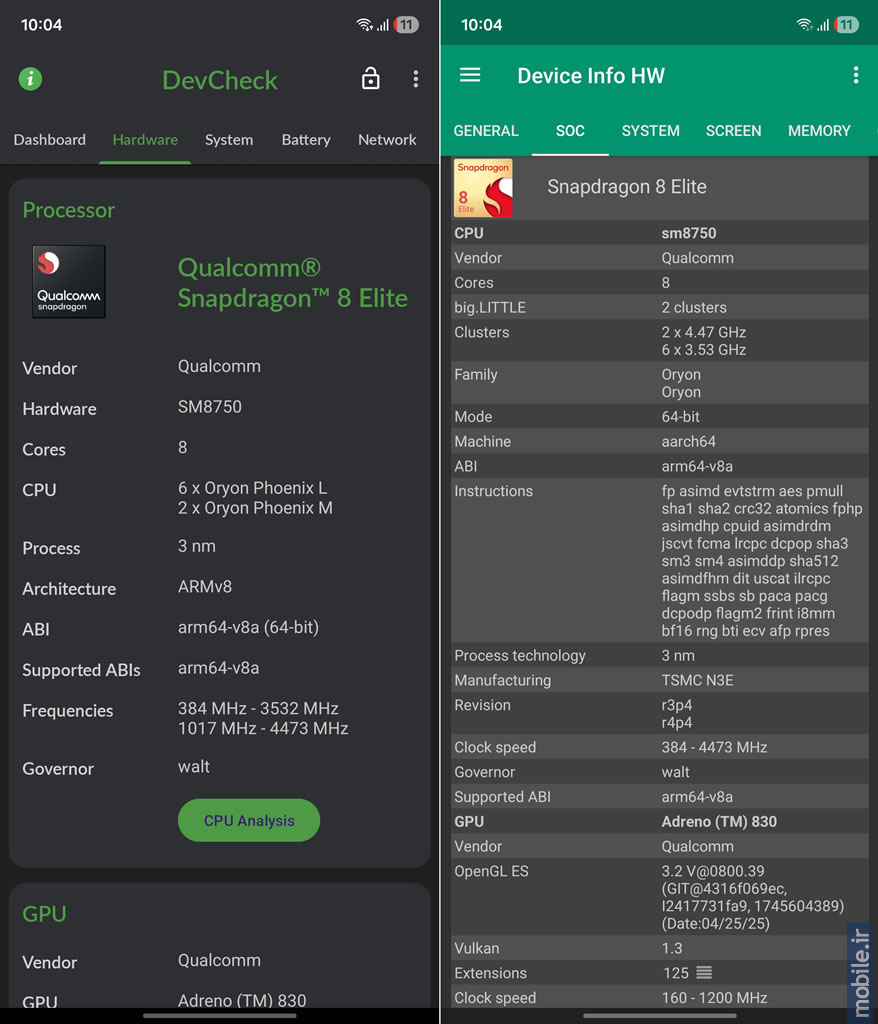Tap the walt governor value in DevCheck
Image resolution: width=878 pixels, height=1024 pixels.
(x=194, y=767)
